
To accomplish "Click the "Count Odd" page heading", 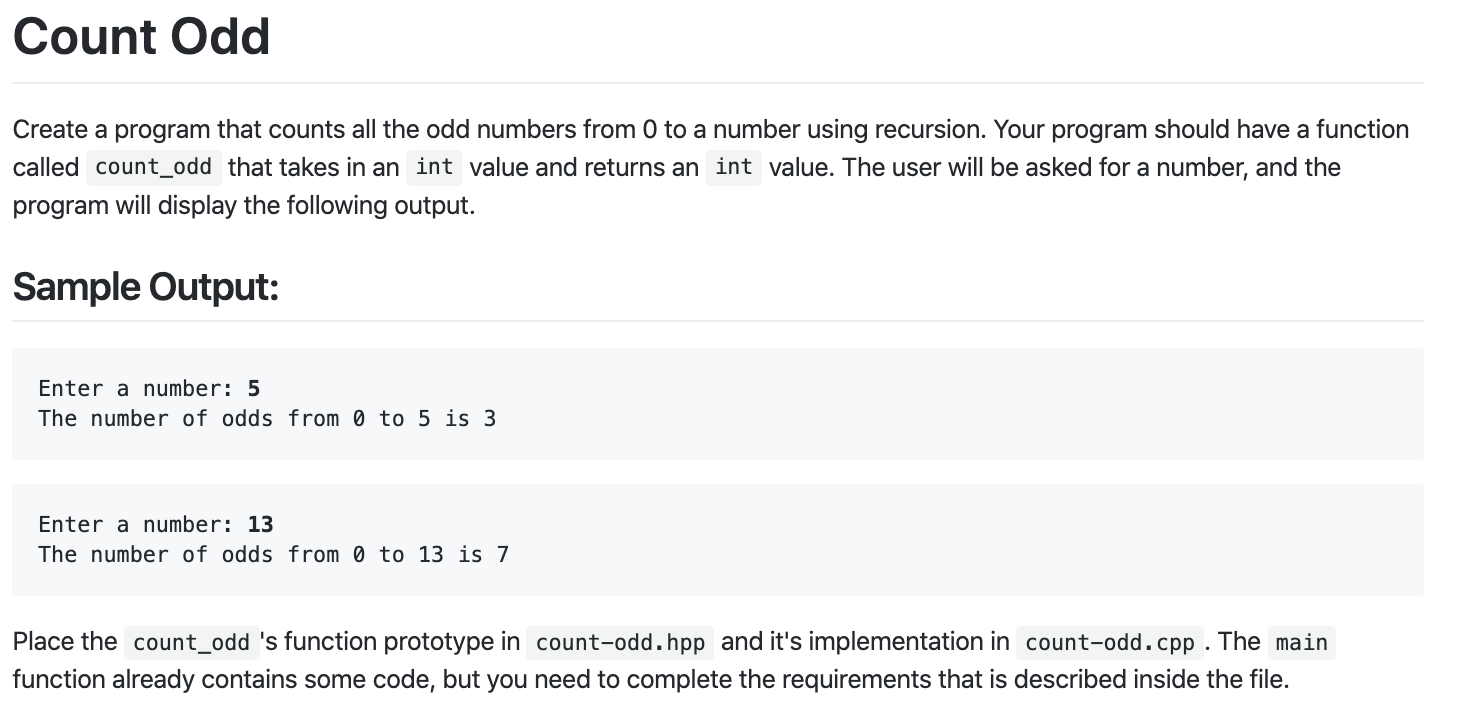I will point(141,37).
